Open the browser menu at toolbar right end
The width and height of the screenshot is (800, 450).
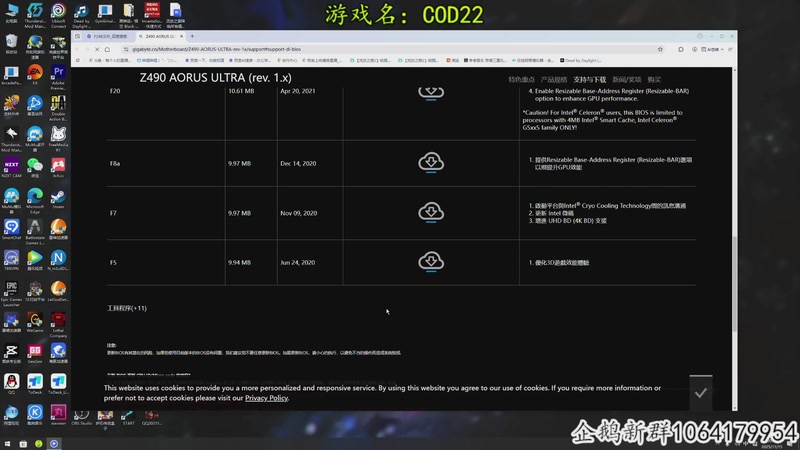(730, 49)
